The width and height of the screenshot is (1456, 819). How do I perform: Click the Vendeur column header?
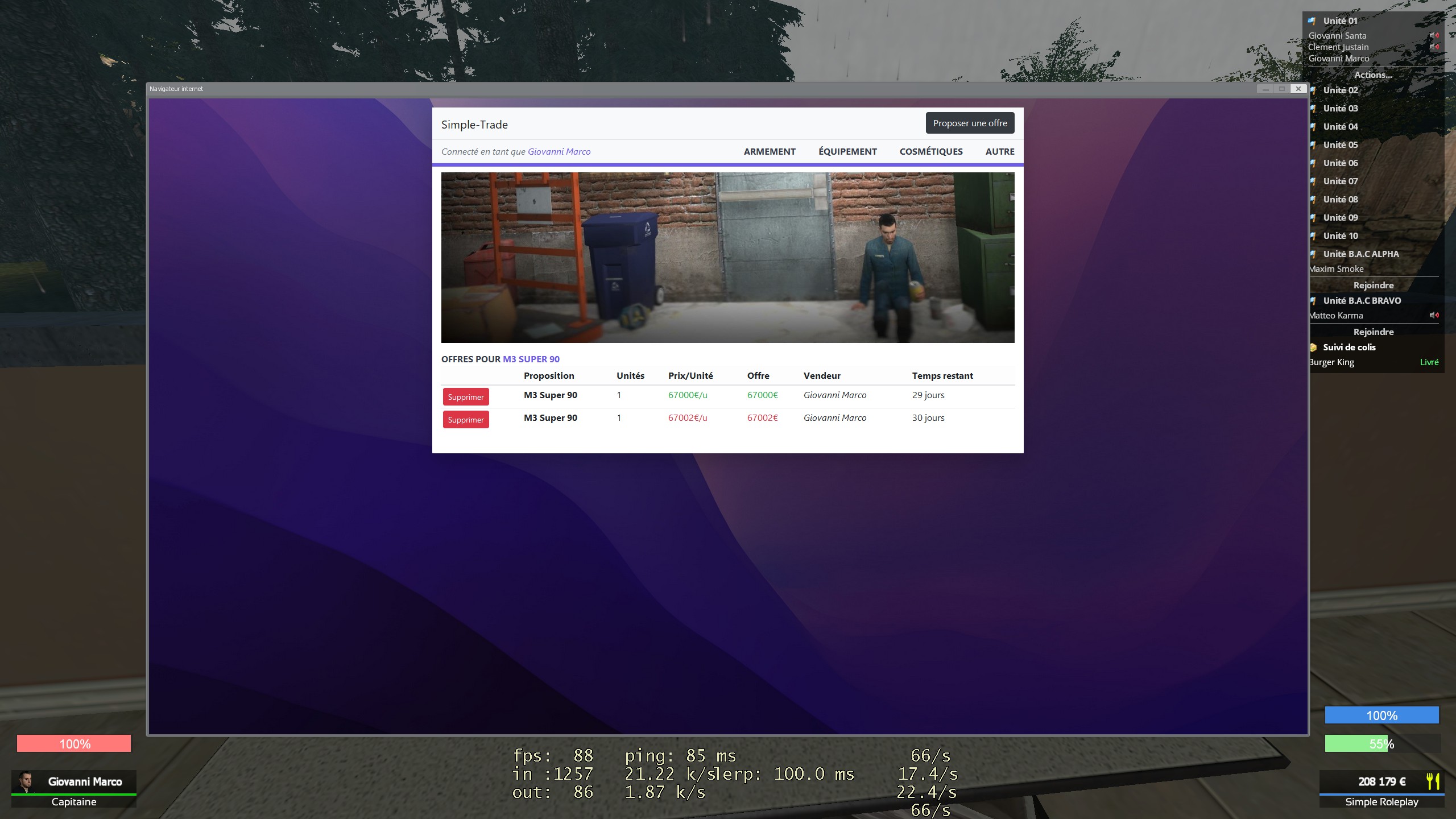pos(822,375)
